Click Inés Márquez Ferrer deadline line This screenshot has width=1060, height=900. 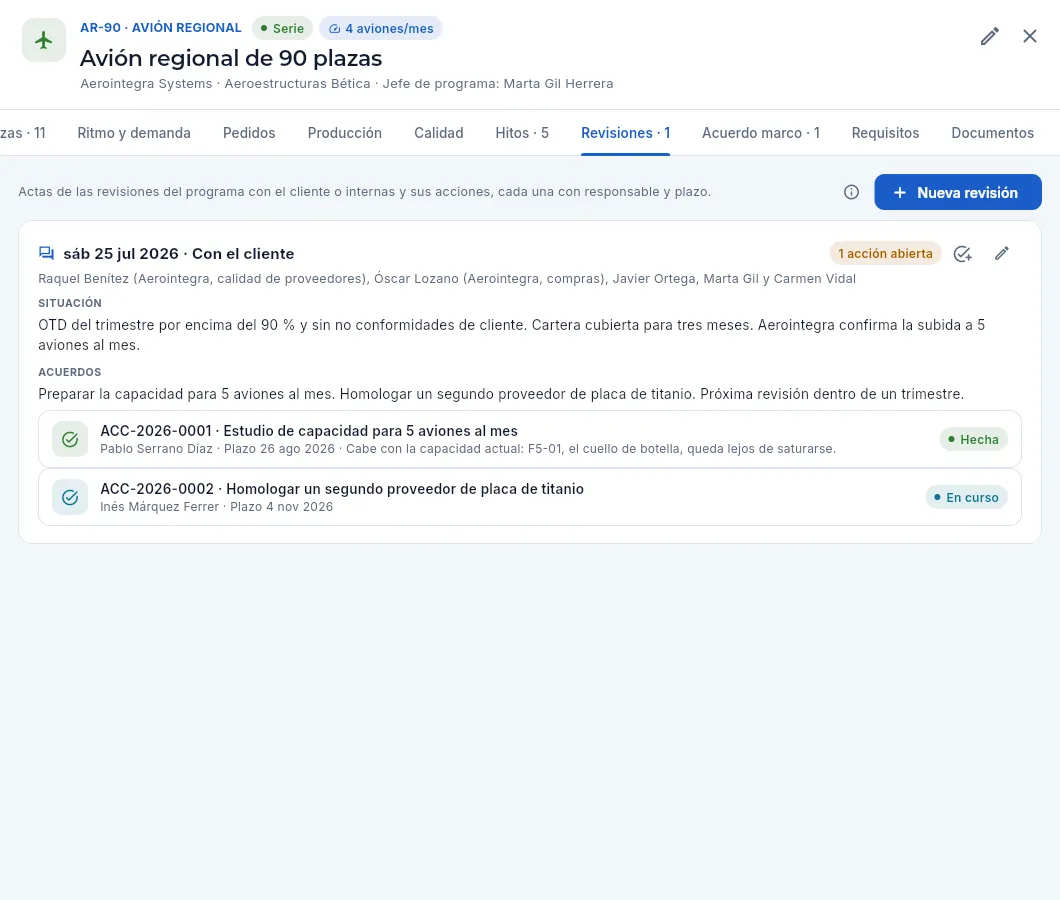(216, 507)
